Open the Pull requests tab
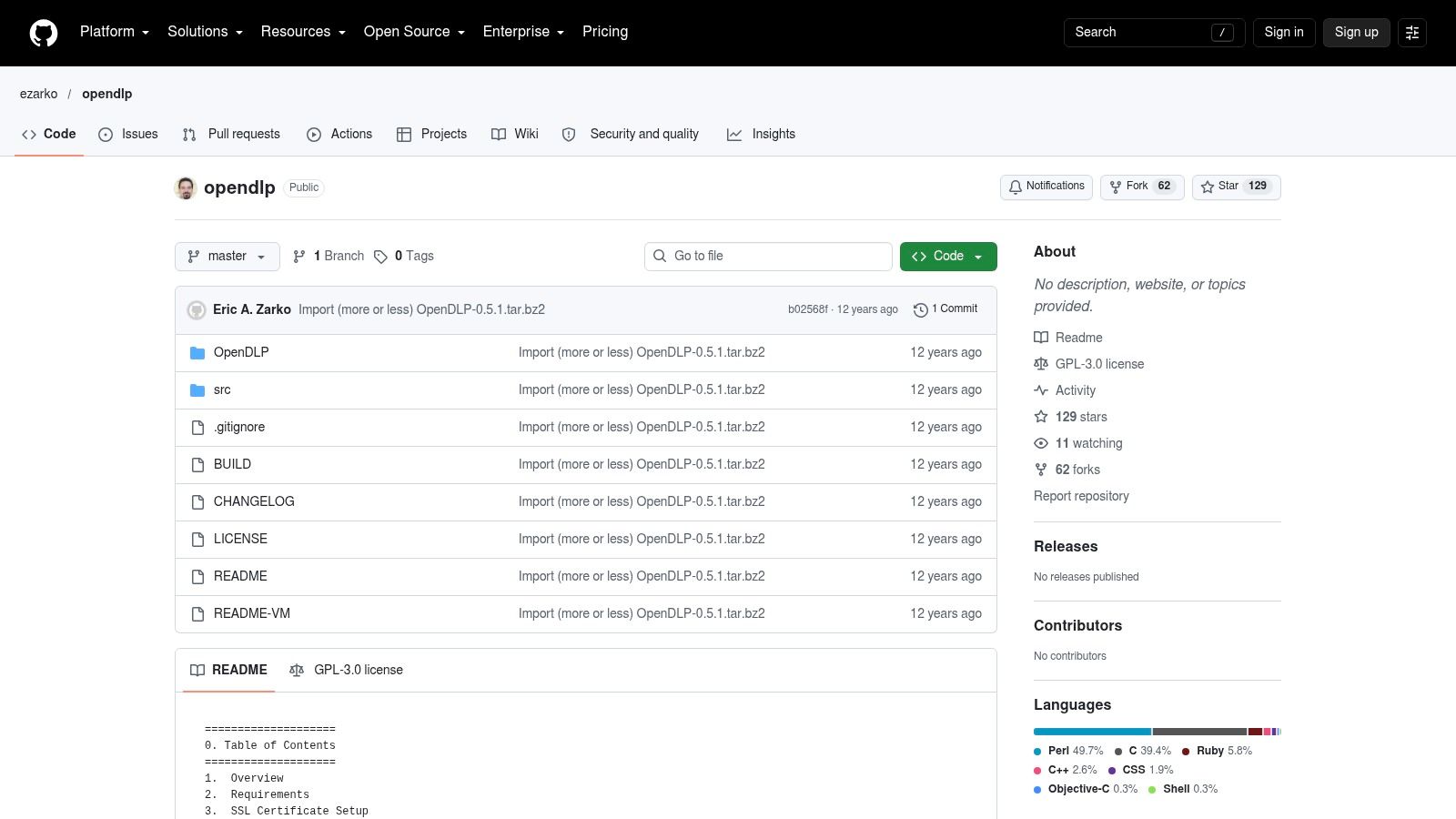The height and width of the screenshot is (819, 1456). (231, 134)
